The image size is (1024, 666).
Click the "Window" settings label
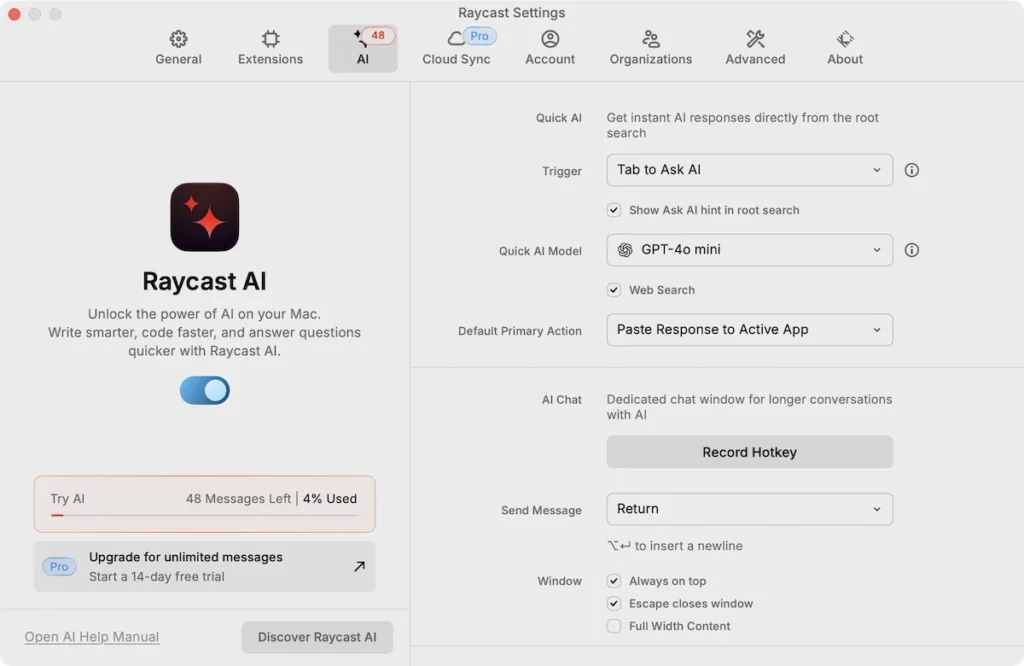560,581
